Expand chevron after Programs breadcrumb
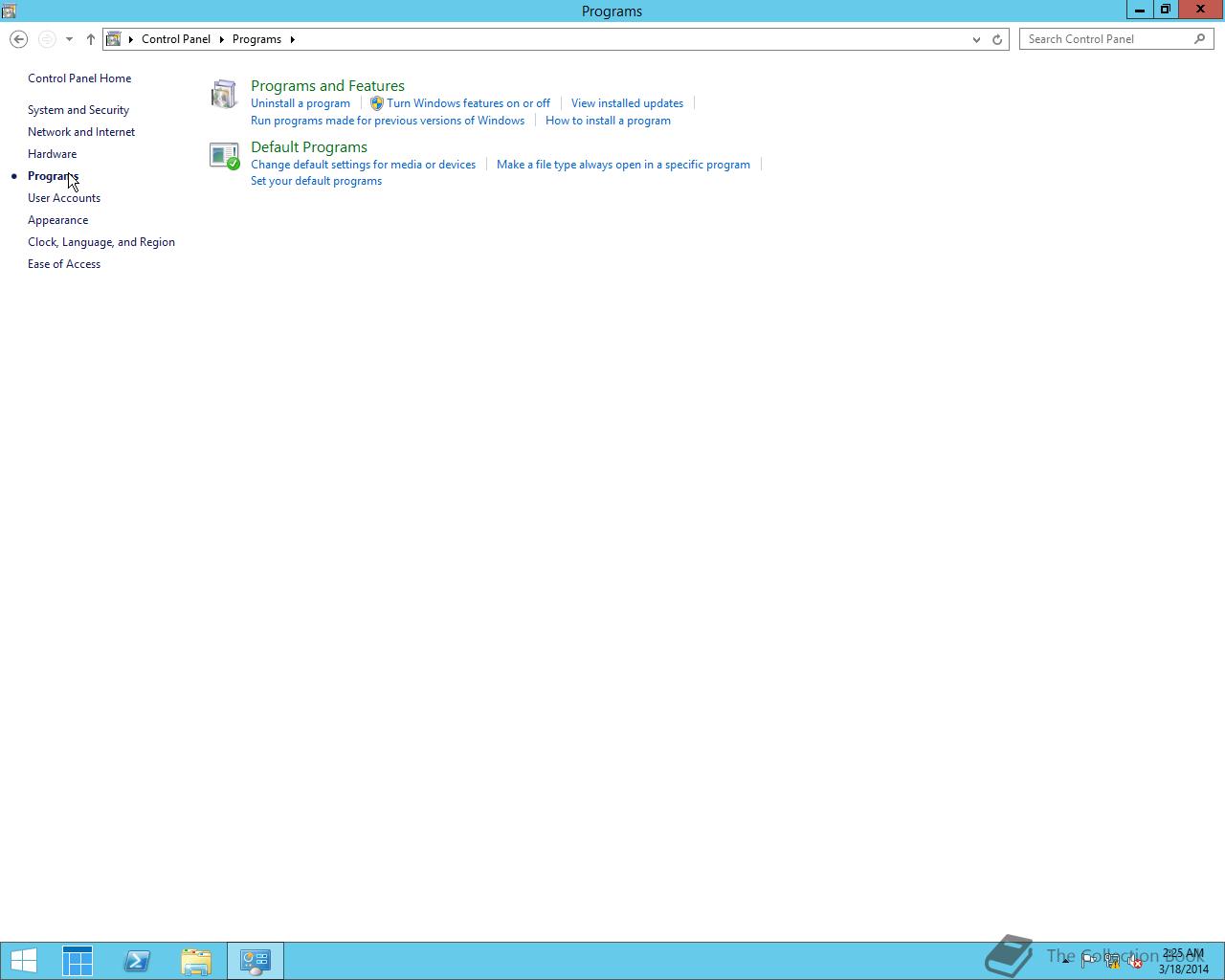This screenshot has height=980, width=1225. coord(292,39)
